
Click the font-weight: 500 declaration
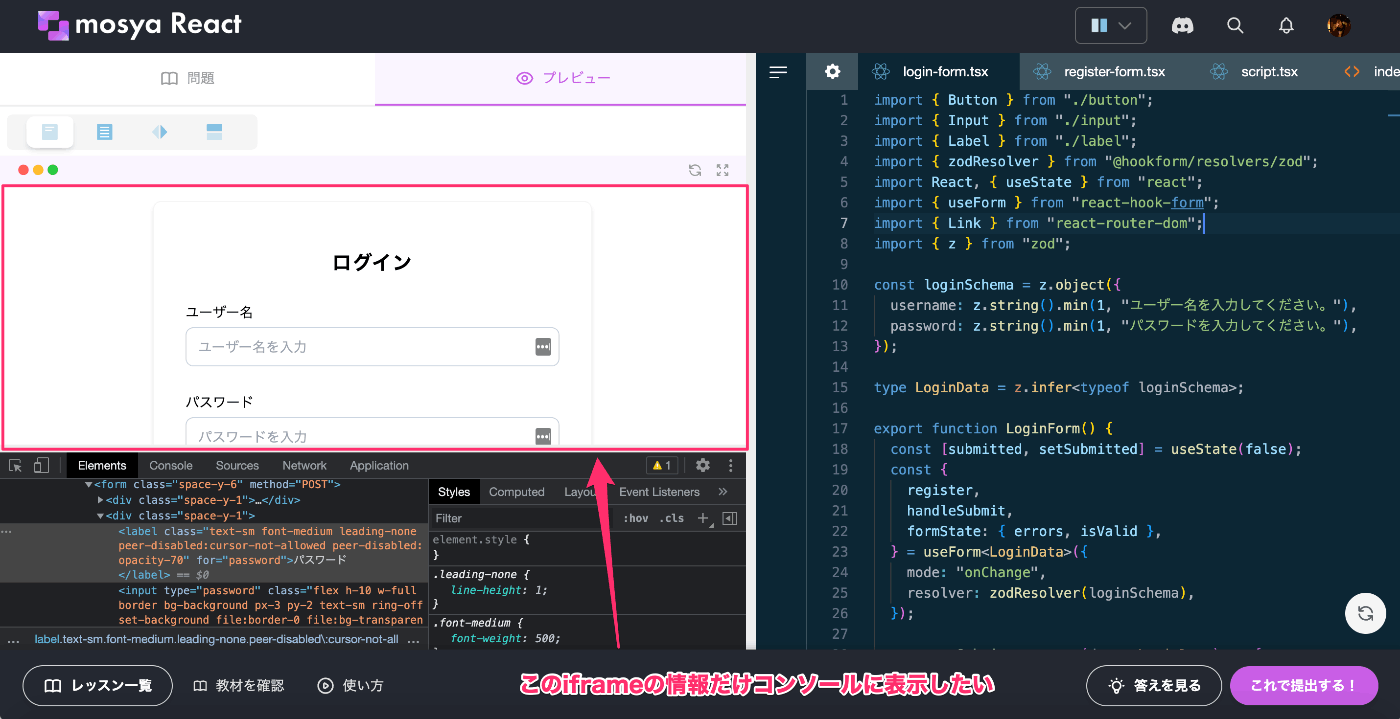click(x=506, y=638)
